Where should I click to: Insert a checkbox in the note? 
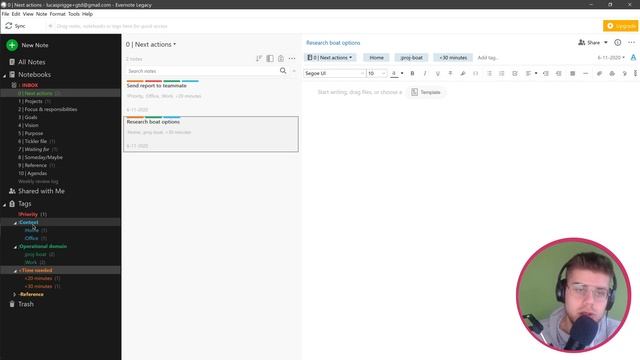click(515, 73)
